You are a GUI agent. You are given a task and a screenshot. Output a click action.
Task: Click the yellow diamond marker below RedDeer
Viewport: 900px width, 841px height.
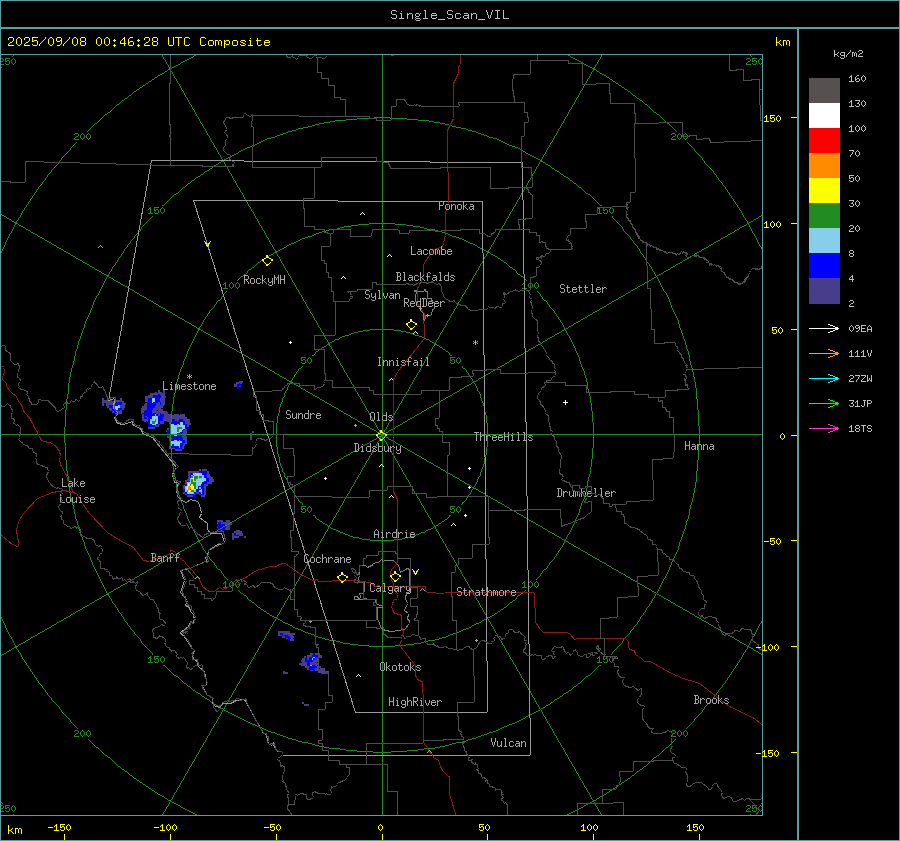point(411,324)
